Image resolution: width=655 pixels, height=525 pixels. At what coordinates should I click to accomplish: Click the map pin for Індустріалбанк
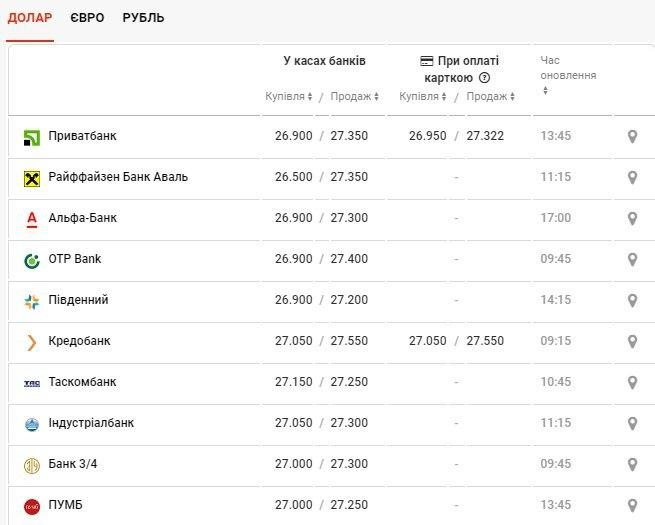pos(632,423)
